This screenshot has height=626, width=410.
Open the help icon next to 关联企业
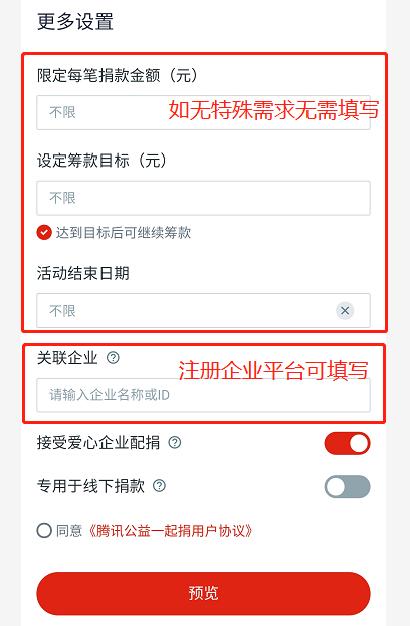113,357
